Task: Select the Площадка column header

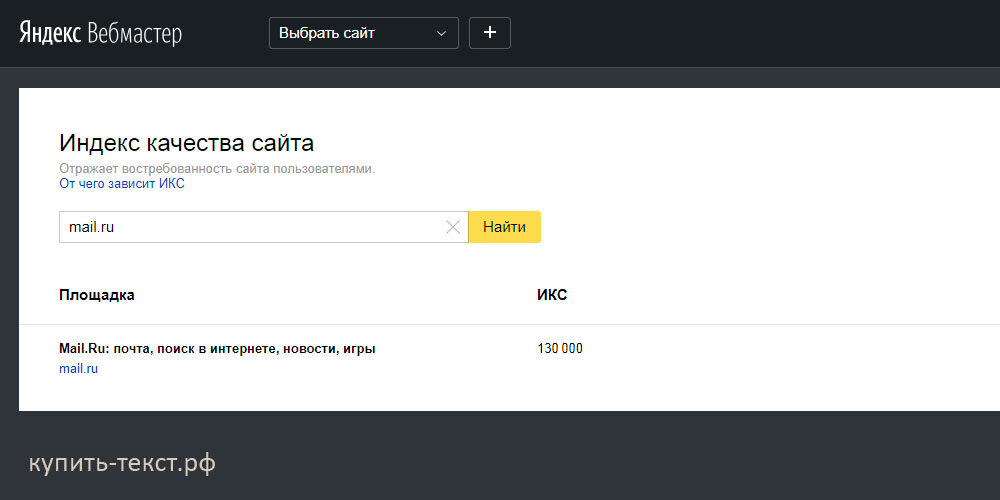Action: click(x=97, y=295)
